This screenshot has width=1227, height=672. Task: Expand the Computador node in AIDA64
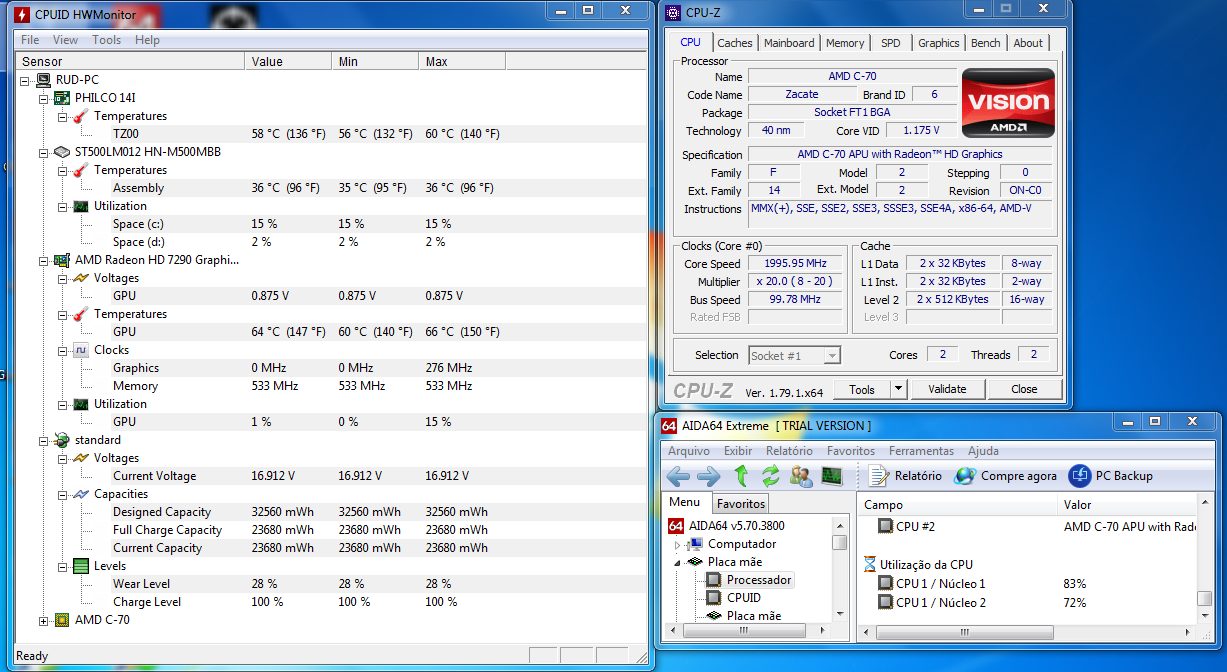(677, 545)
